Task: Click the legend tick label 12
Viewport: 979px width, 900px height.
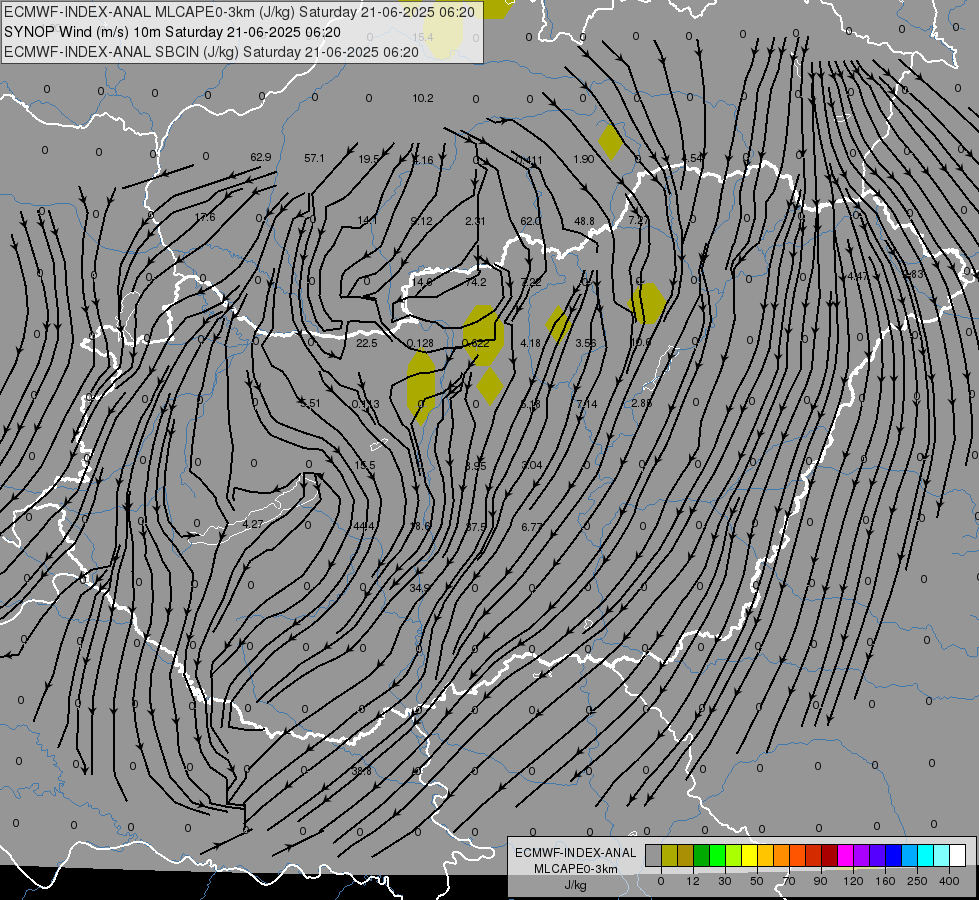Action: pos(692,881)
